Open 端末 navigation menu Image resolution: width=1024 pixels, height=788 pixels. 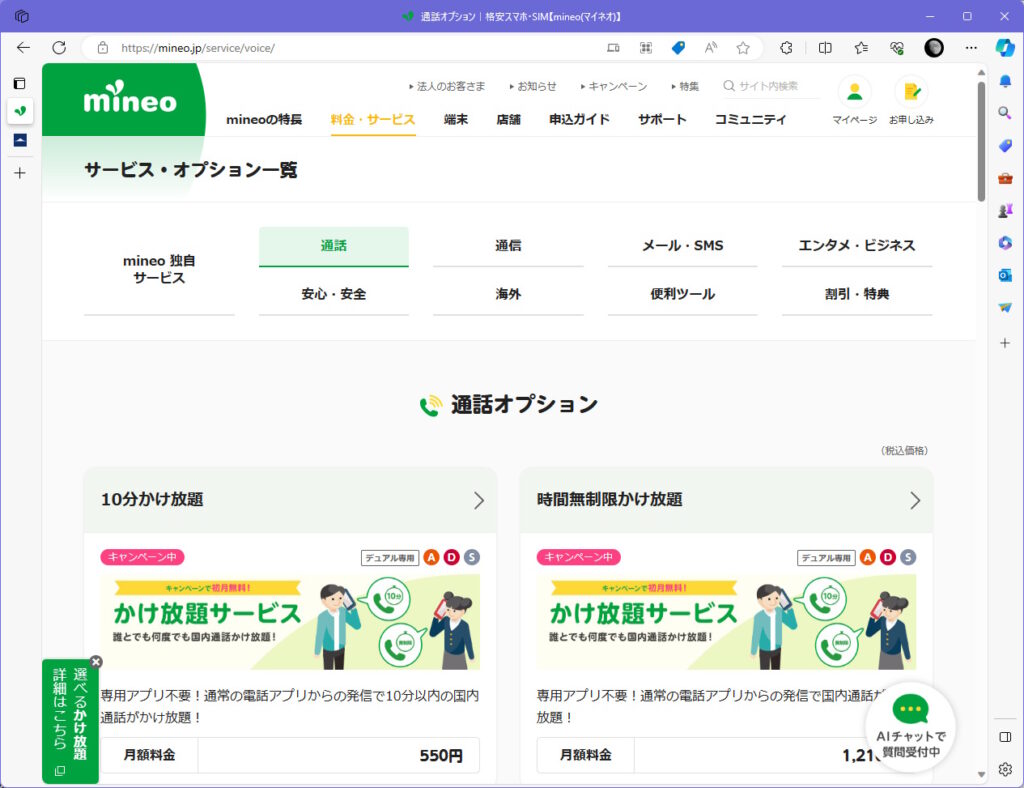pyautogui.click(x=456, y=119)
